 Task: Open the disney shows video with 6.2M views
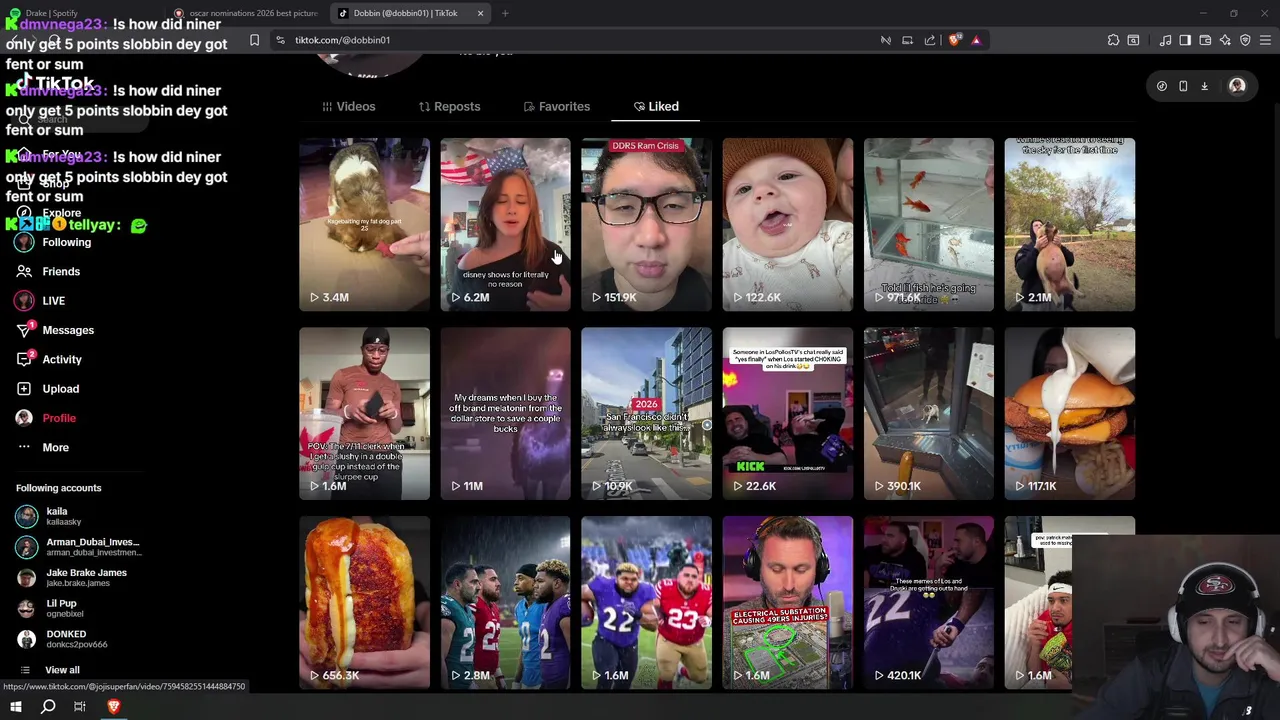[505, 225]
